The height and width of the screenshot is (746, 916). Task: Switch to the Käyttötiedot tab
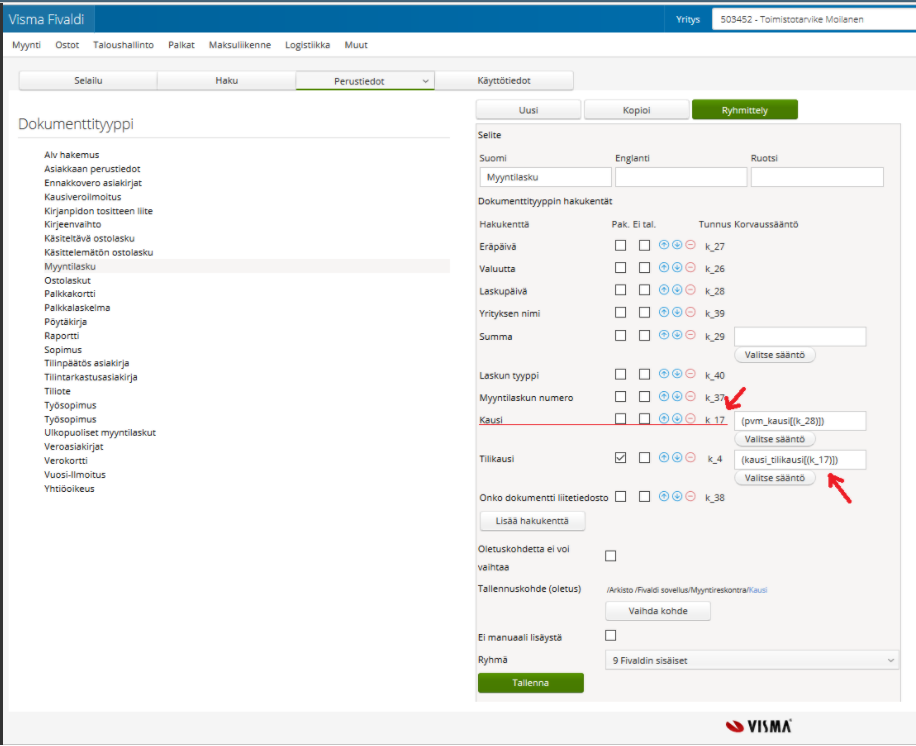click(504, 81)
